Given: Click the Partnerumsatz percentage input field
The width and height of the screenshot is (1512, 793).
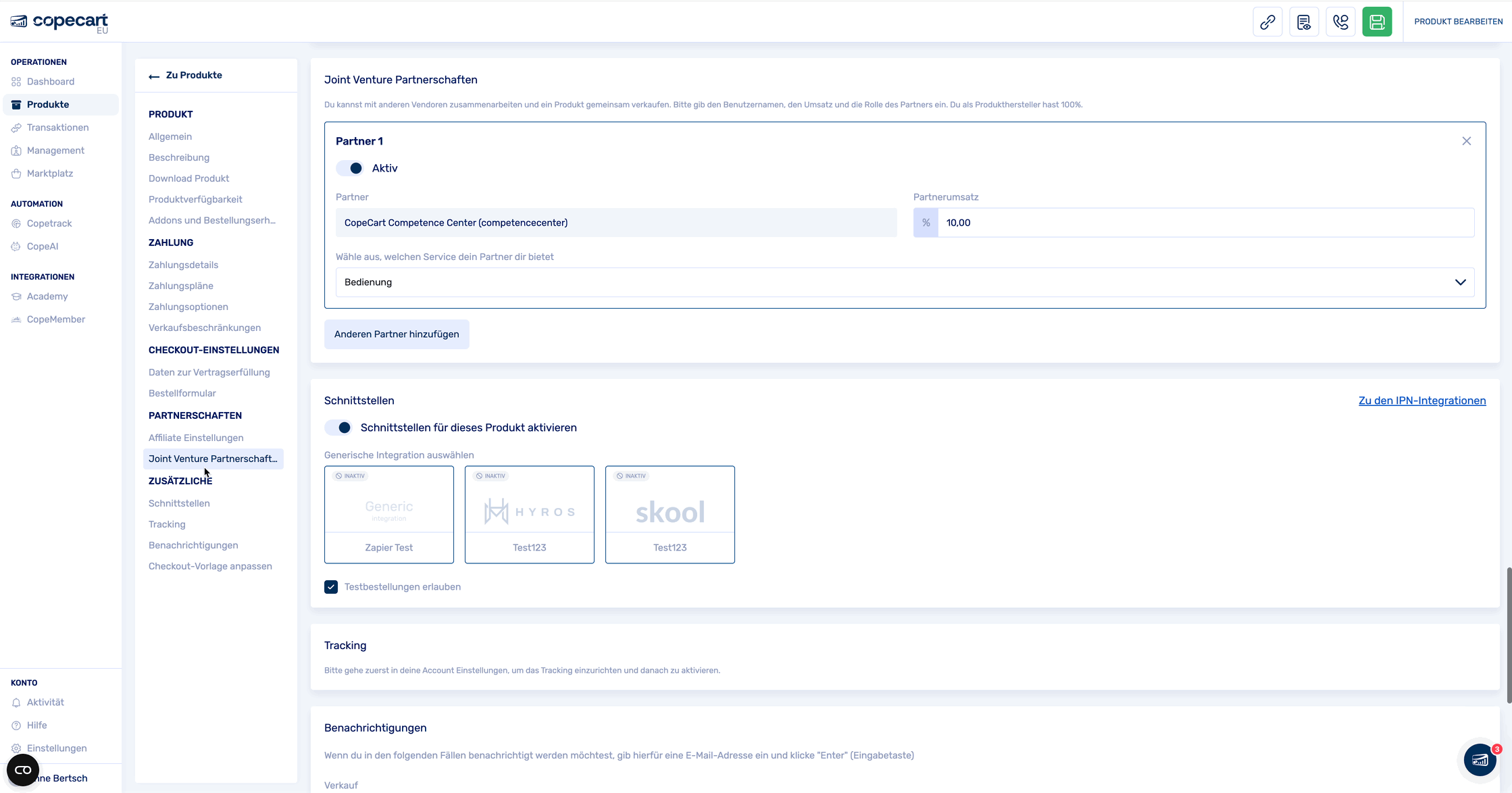Looking at the screenshot, I should coord(1205,223).
